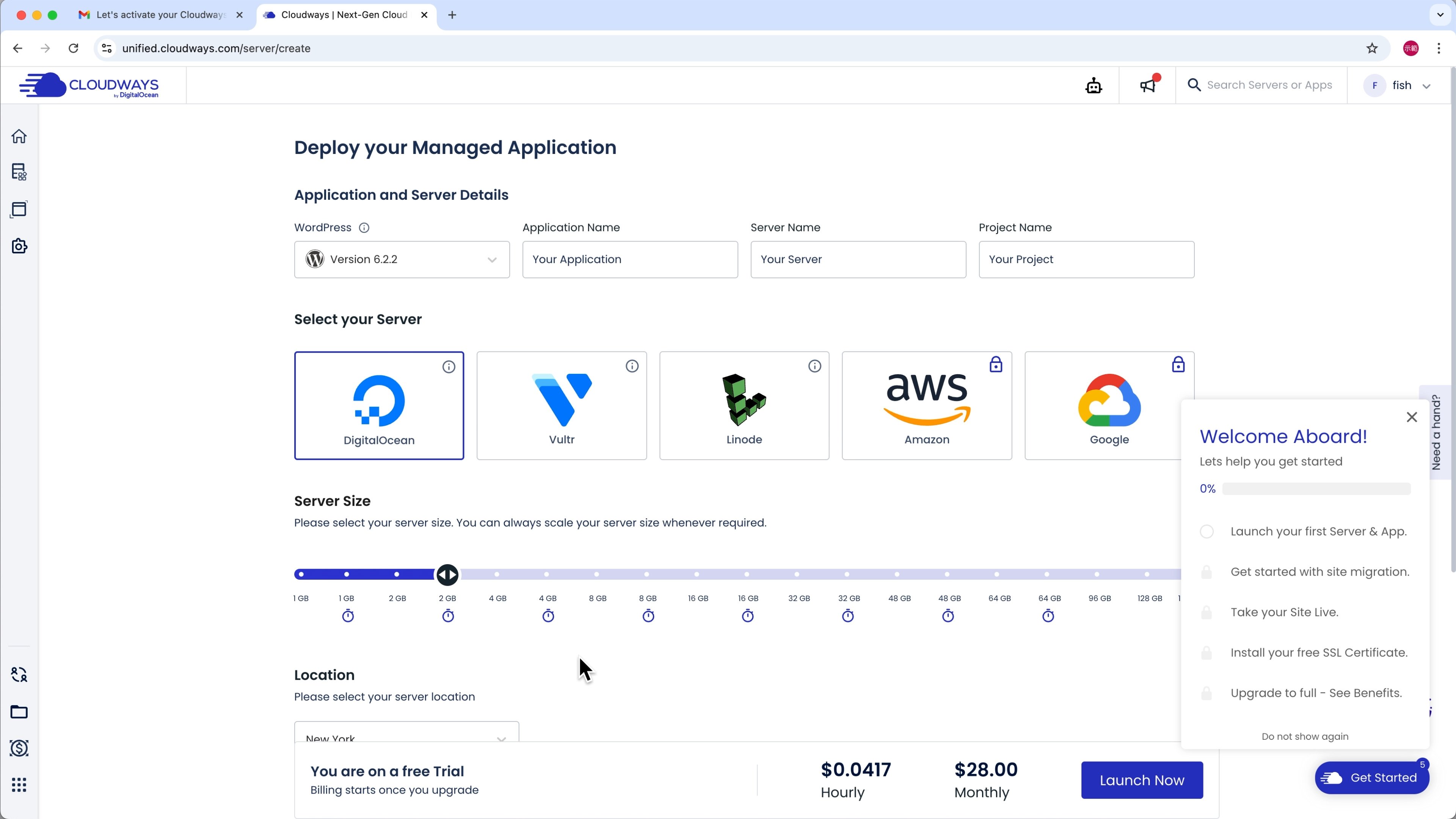
Task: Open the apps grid icon in sidebar
Action: click(19, 784)
